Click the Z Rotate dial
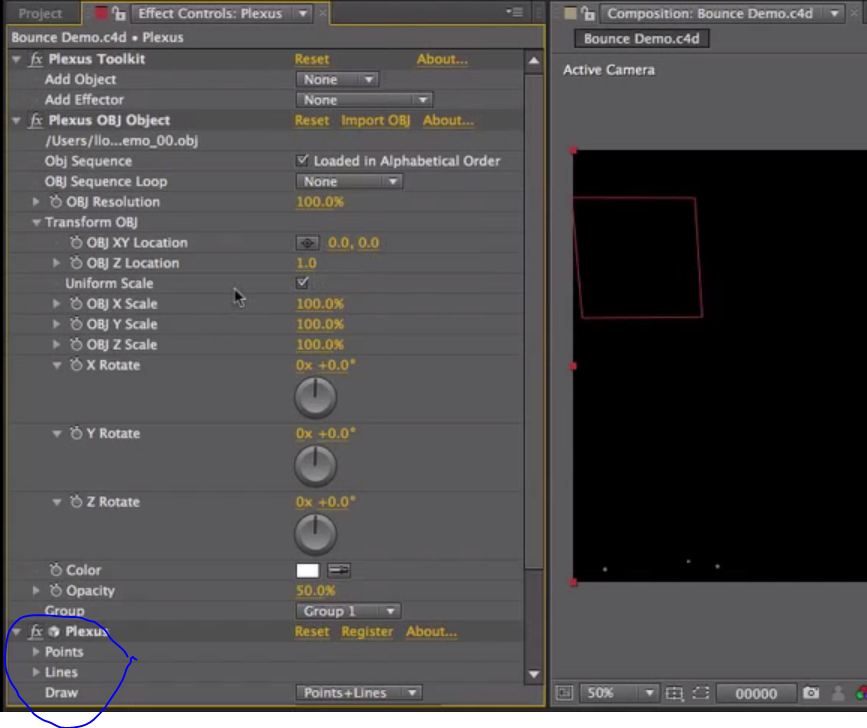 [x=315, y=535]
